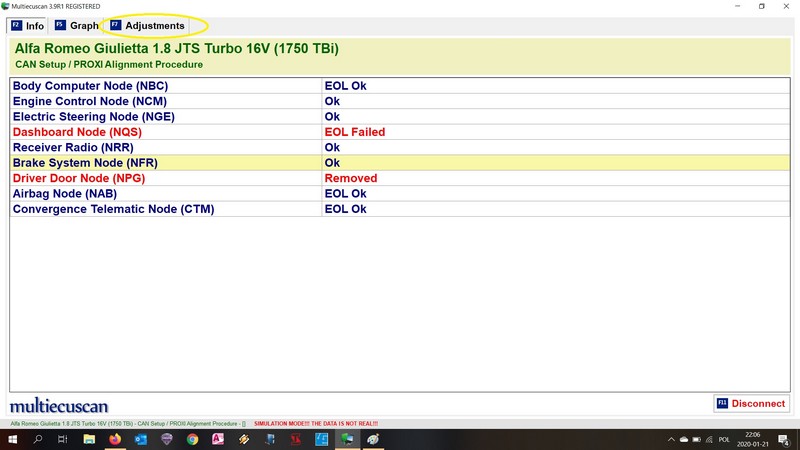Open Task View on the taskbar
This screenshot has width=800, height=450.
tap(62, 439)
